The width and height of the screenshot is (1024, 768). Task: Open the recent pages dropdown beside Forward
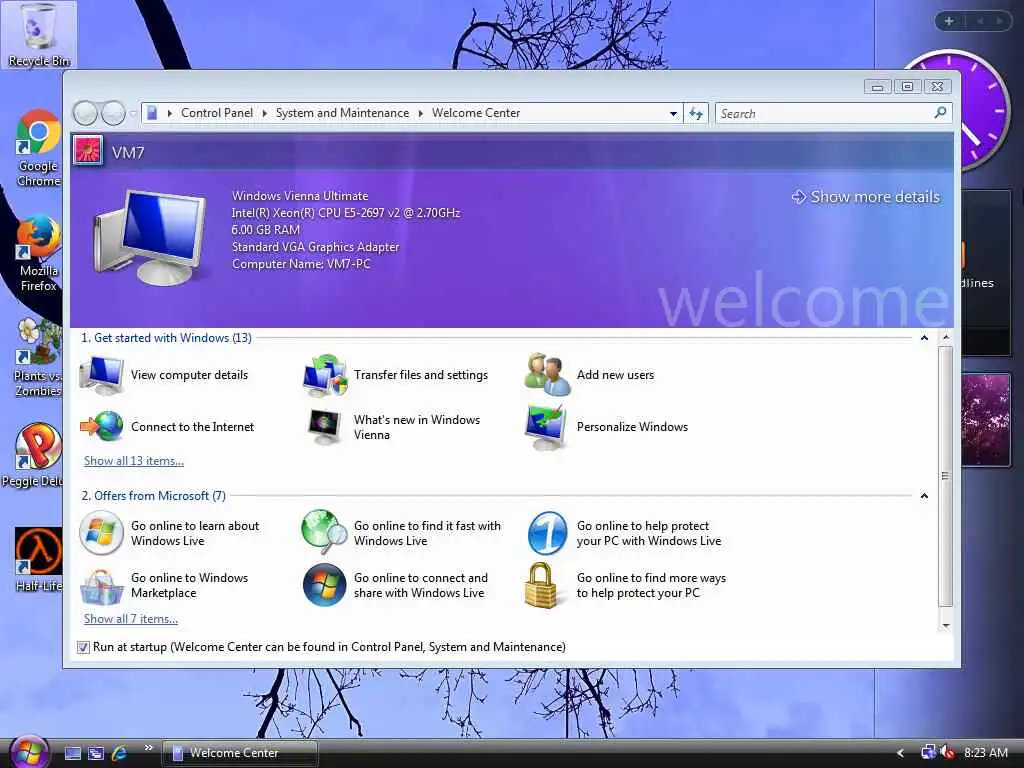(133, 114)
